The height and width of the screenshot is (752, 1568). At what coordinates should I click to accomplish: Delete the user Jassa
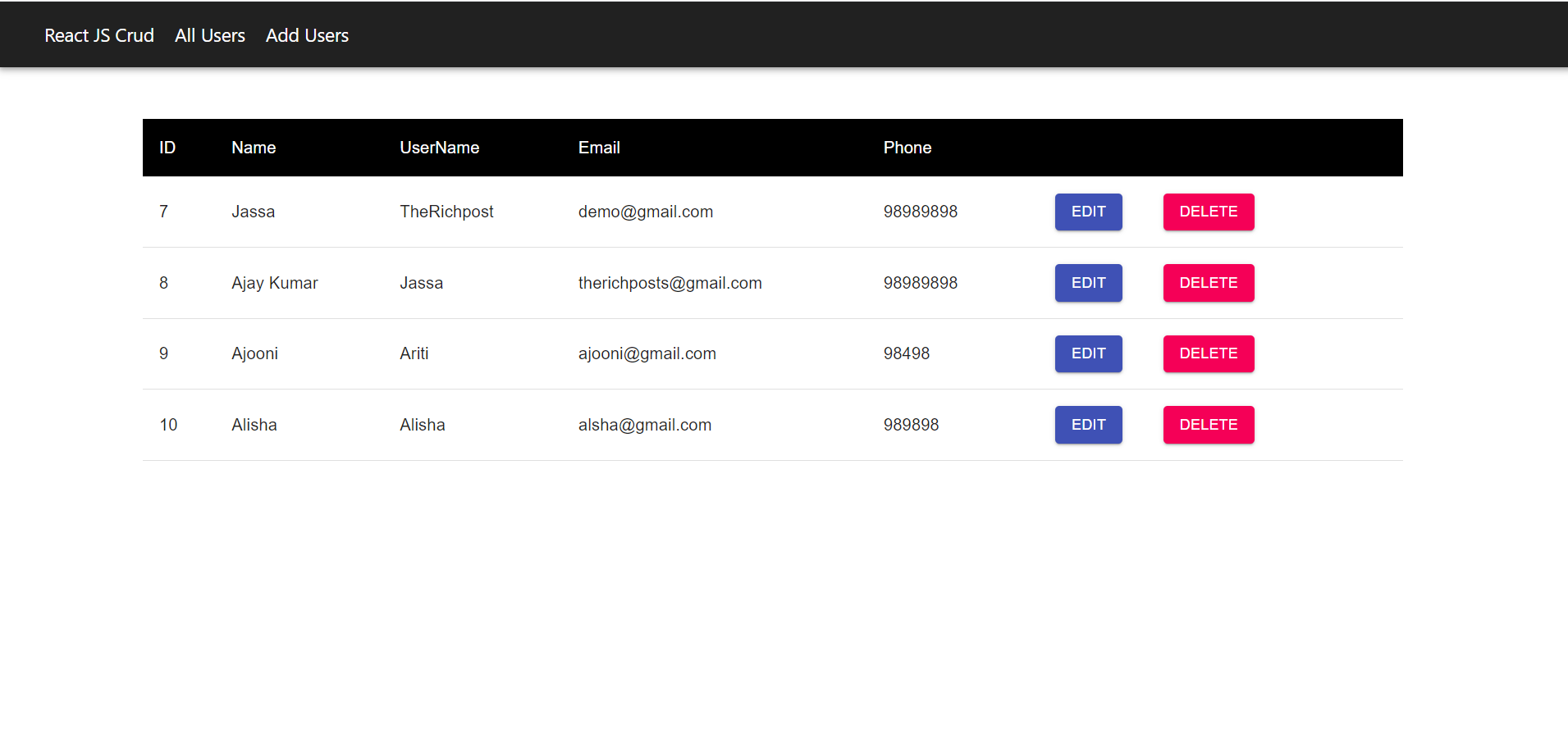(x=1208, y=212)
